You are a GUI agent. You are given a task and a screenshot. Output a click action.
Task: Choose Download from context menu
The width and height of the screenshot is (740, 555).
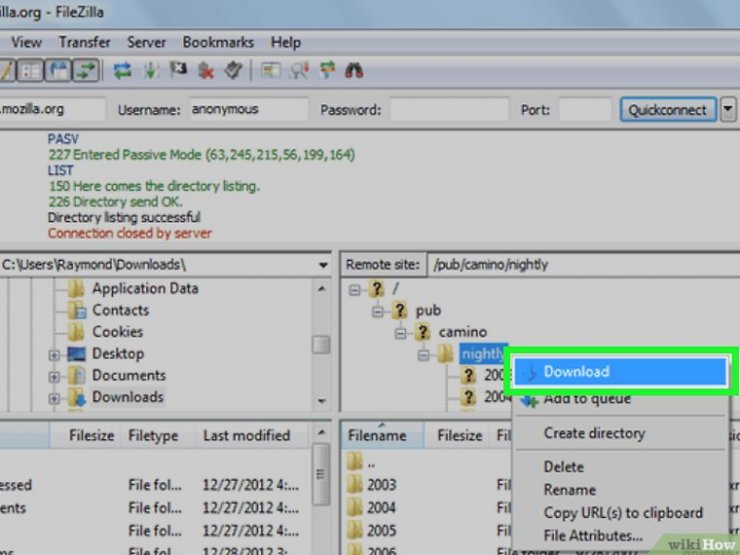tap(620, 372)
